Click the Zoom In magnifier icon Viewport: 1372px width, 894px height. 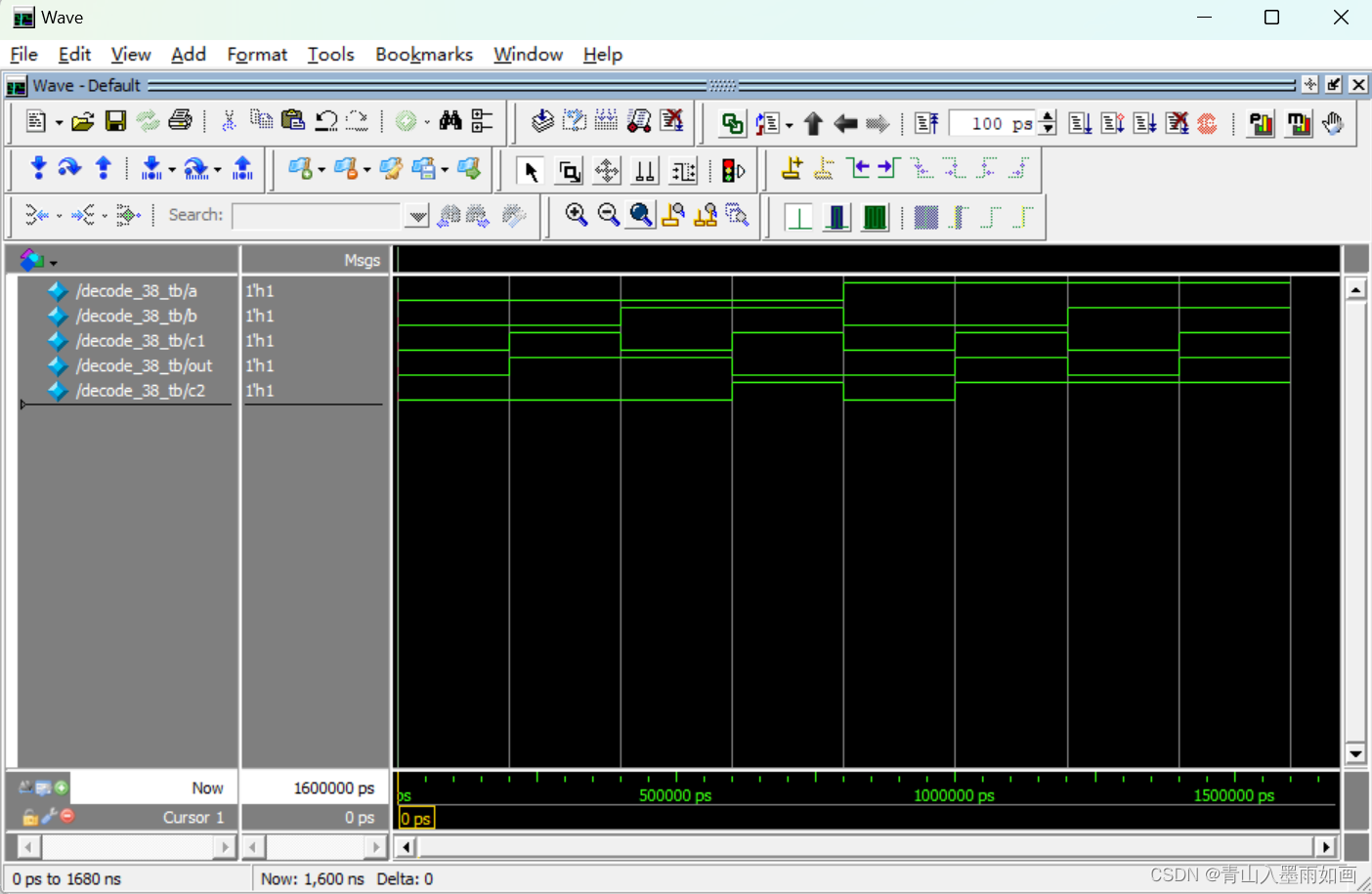[576, 215]
